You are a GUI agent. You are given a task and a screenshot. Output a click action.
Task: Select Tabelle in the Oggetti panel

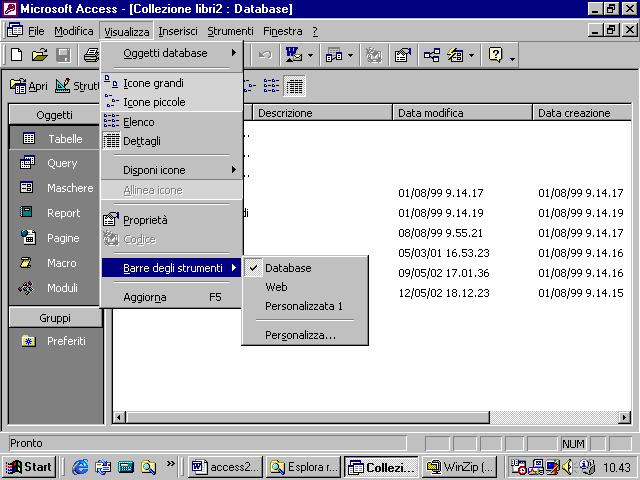pos(54,139)
